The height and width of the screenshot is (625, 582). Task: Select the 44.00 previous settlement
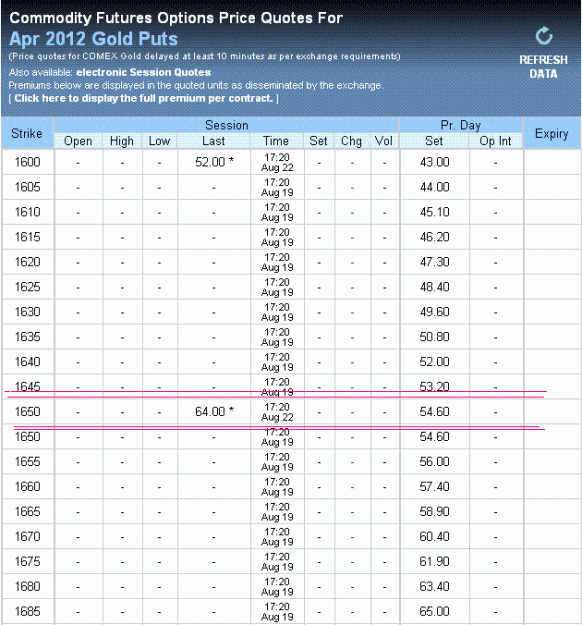click(435, 187)
